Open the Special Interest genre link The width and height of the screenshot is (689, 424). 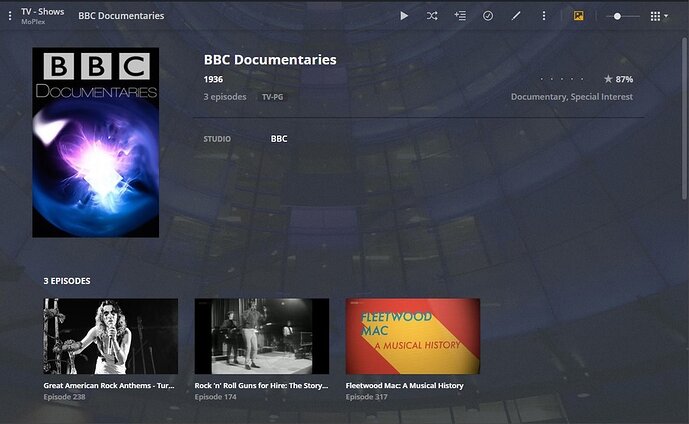602,97
